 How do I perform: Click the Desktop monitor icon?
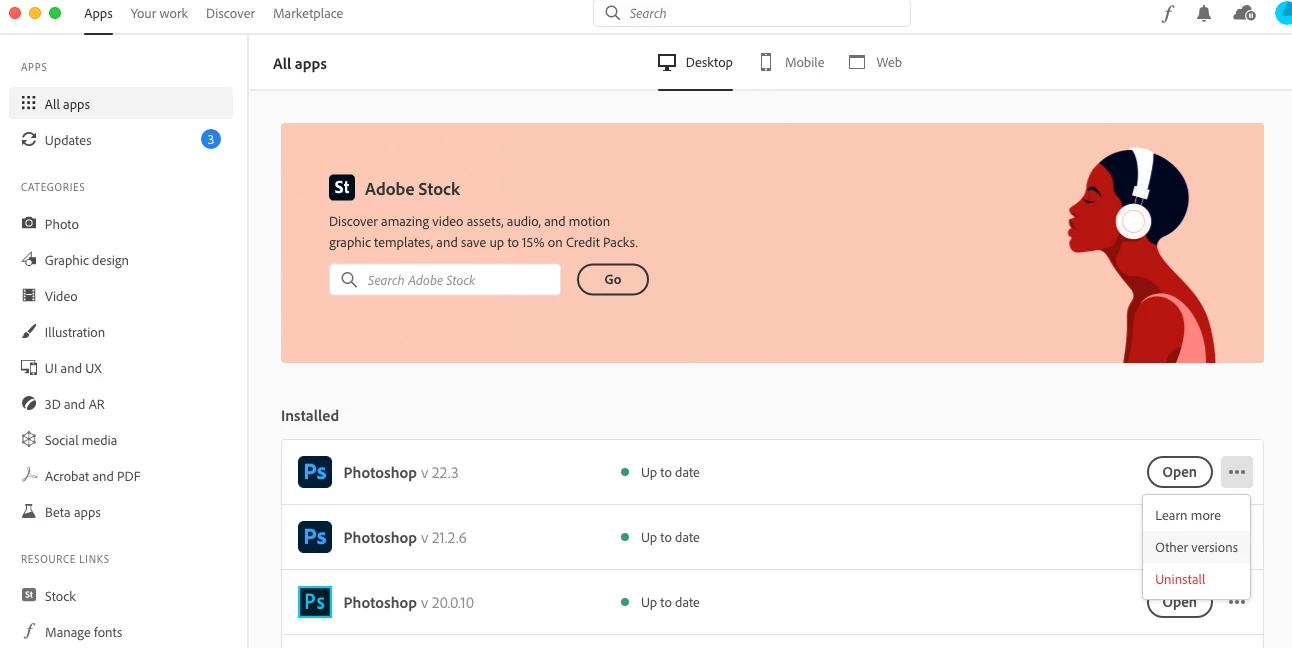pos(667,62)
